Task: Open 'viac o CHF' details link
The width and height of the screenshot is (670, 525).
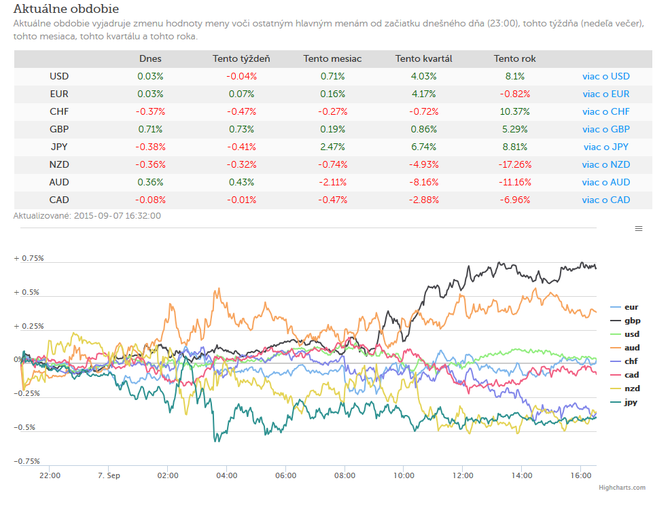Action: (x=606, y=111)
